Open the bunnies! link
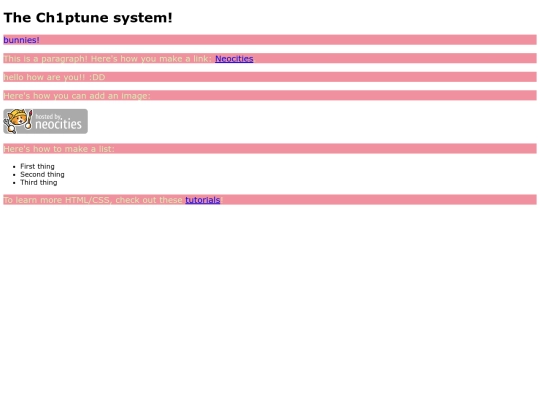Image resolution: width=540 pixels, height=405 pixels. point(21,40)
